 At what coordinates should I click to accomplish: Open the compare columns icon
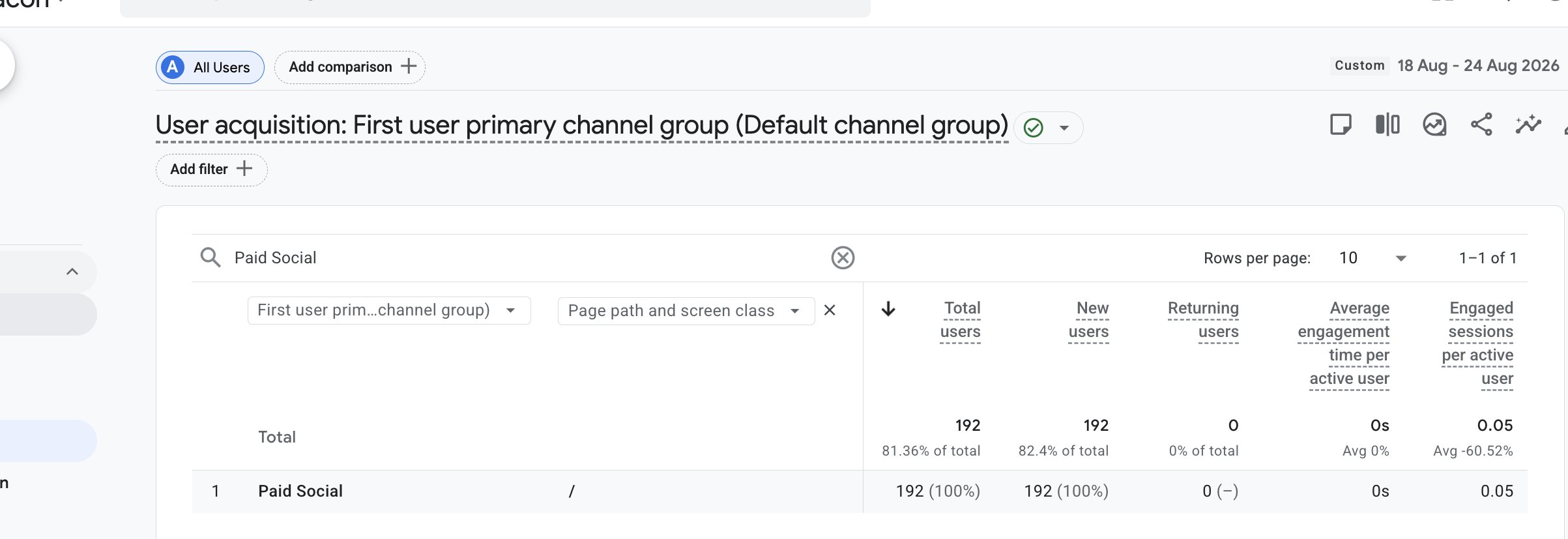coord(1387,124)
